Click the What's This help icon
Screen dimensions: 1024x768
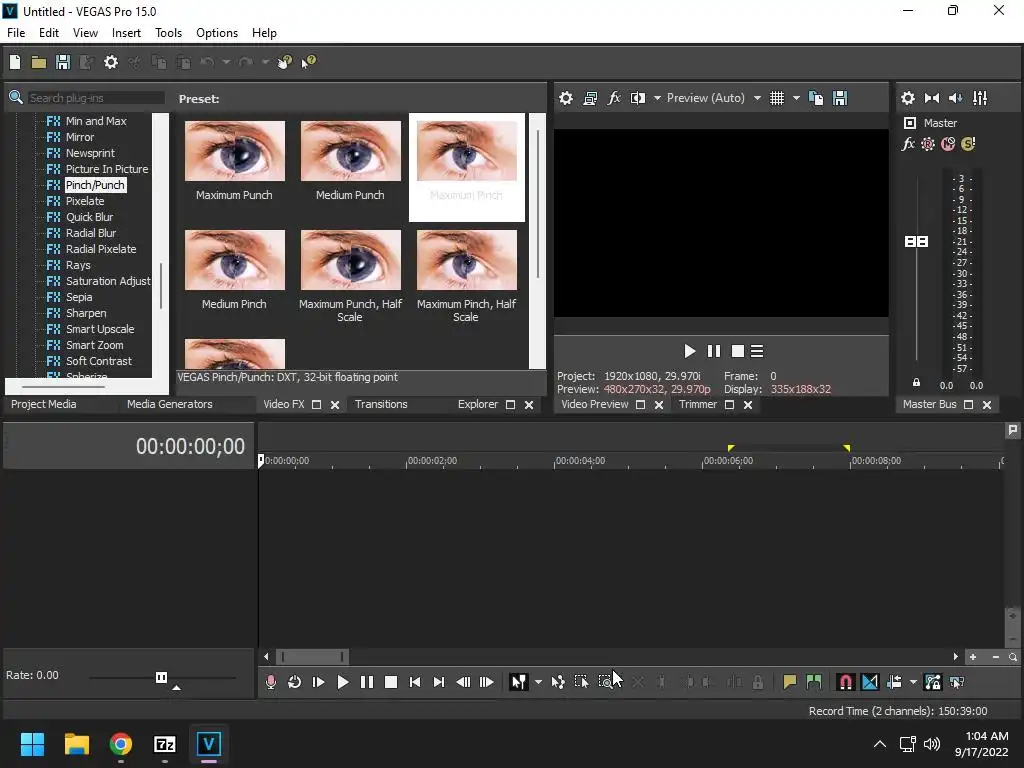click(308, 62)
